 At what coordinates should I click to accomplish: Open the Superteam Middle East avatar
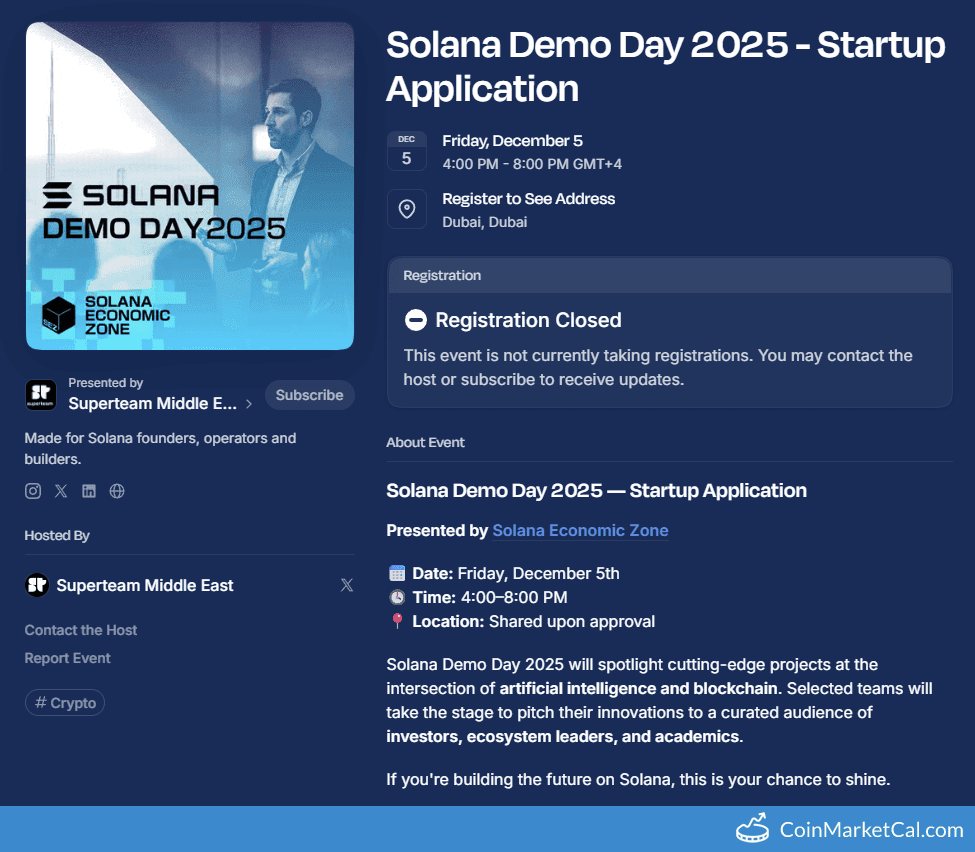[x=40, y=395]
